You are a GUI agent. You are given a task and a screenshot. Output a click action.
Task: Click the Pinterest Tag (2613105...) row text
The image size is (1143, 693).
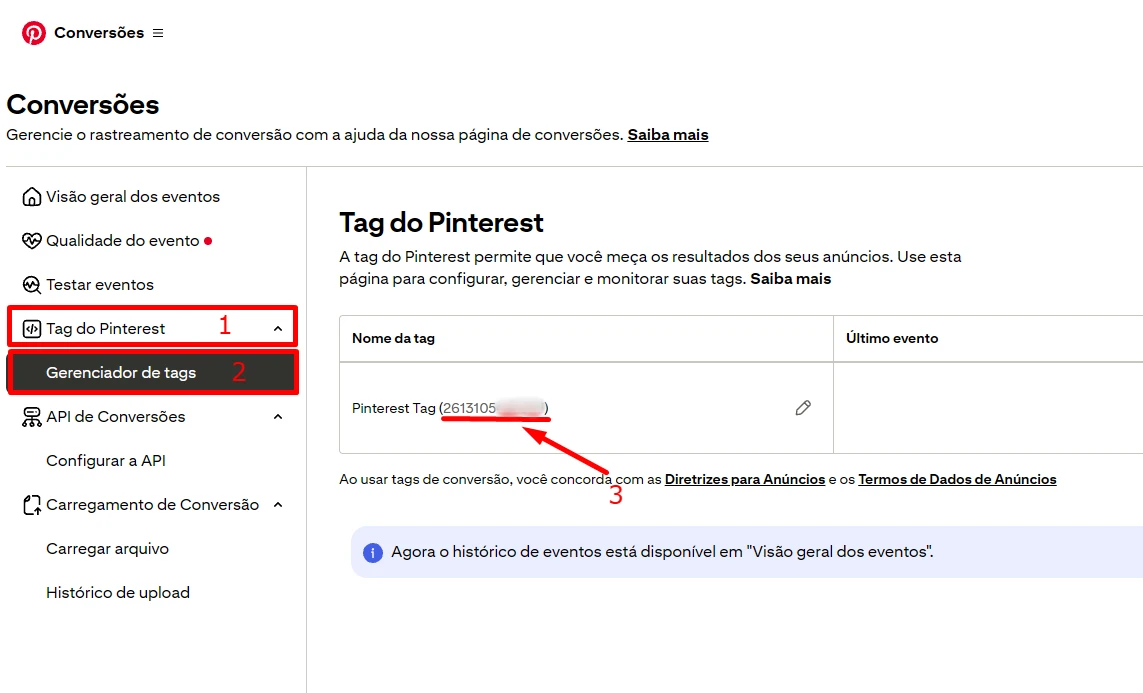tap(450, 408)
